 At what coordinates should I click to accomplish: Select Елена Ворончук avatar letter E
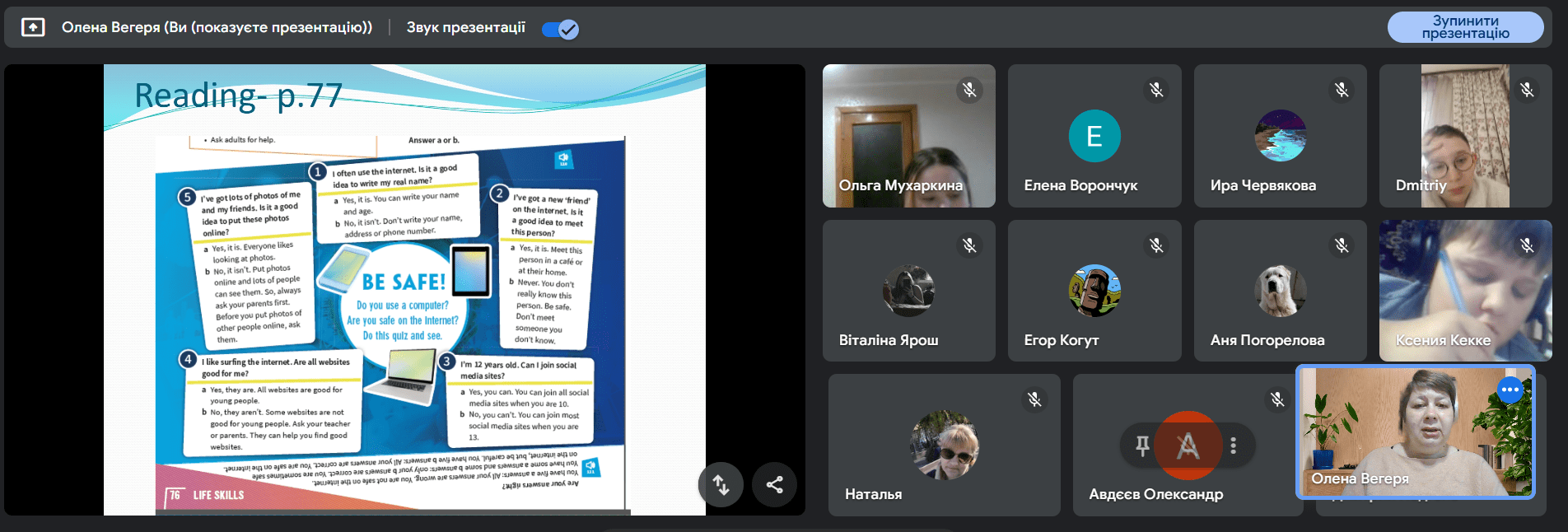pyautogui.click(x=1094, y=136)
